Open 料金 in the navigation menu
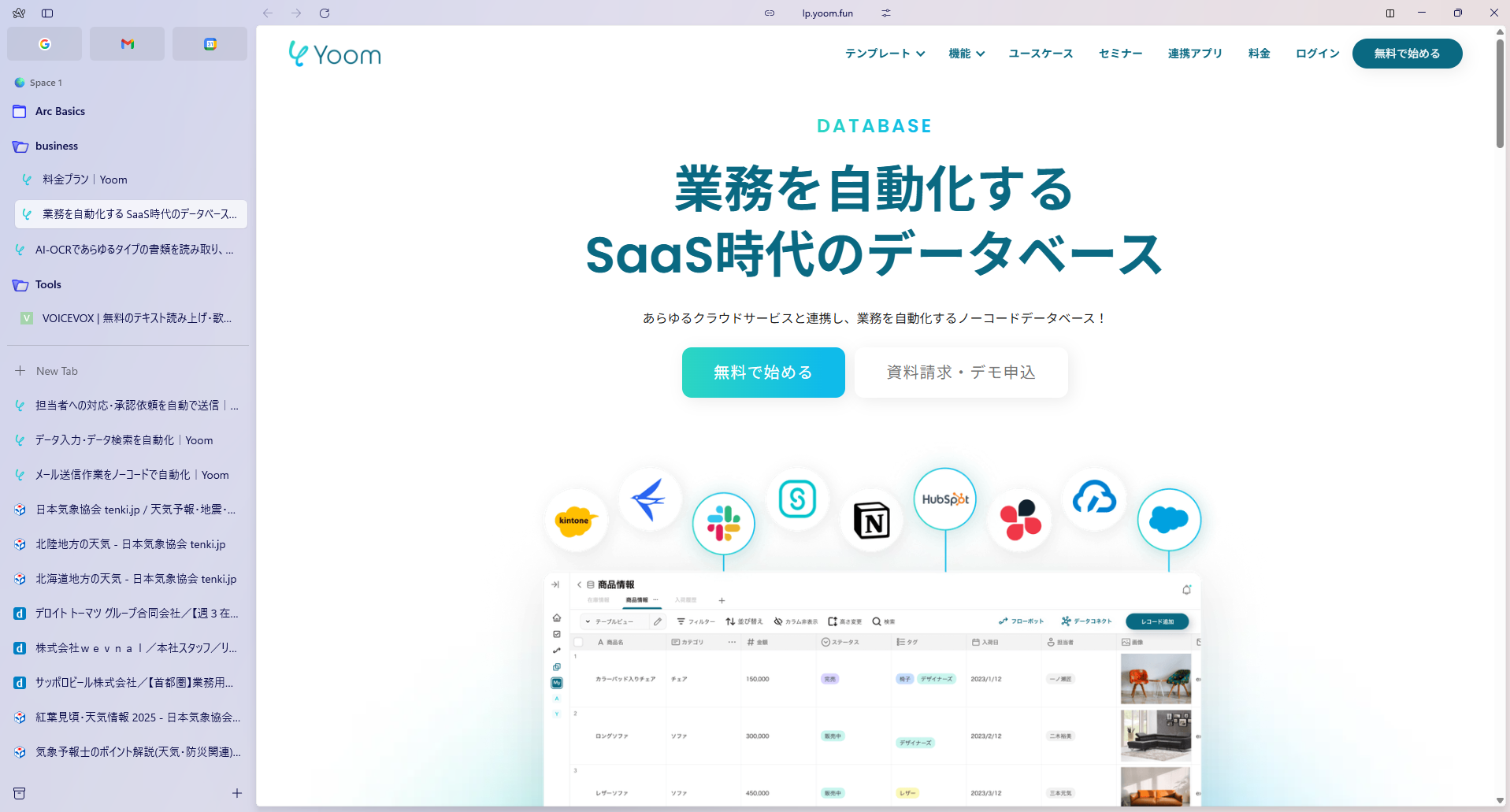Screen dimensions: 1510x812 pyautogui.click(x=1259, y=54)
